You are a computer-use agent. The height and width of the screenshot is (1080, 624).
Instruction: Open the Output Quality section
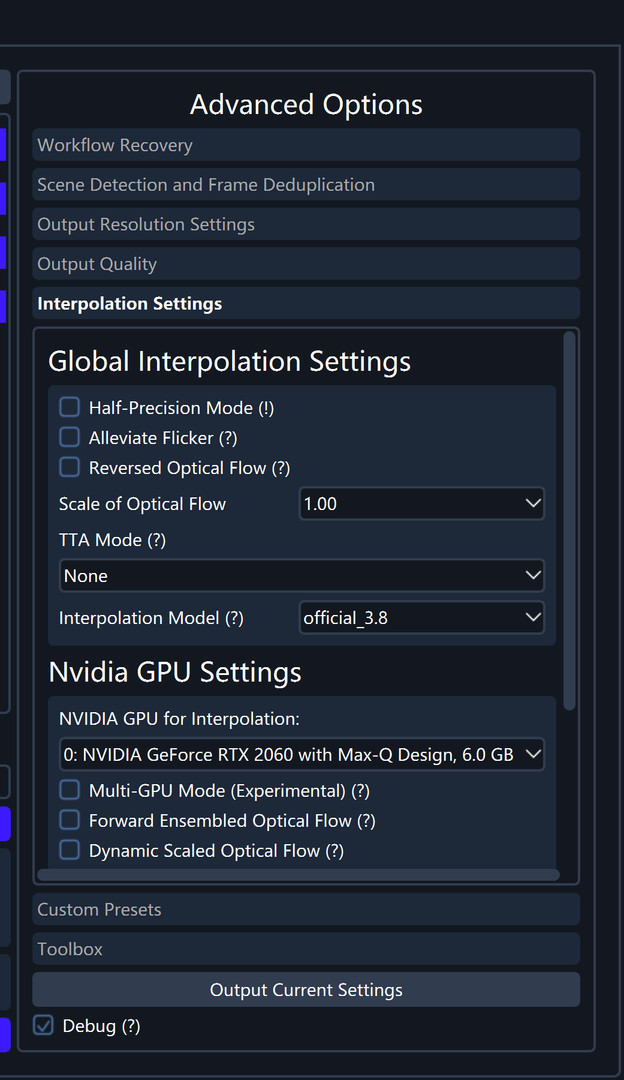click(306, 264)
